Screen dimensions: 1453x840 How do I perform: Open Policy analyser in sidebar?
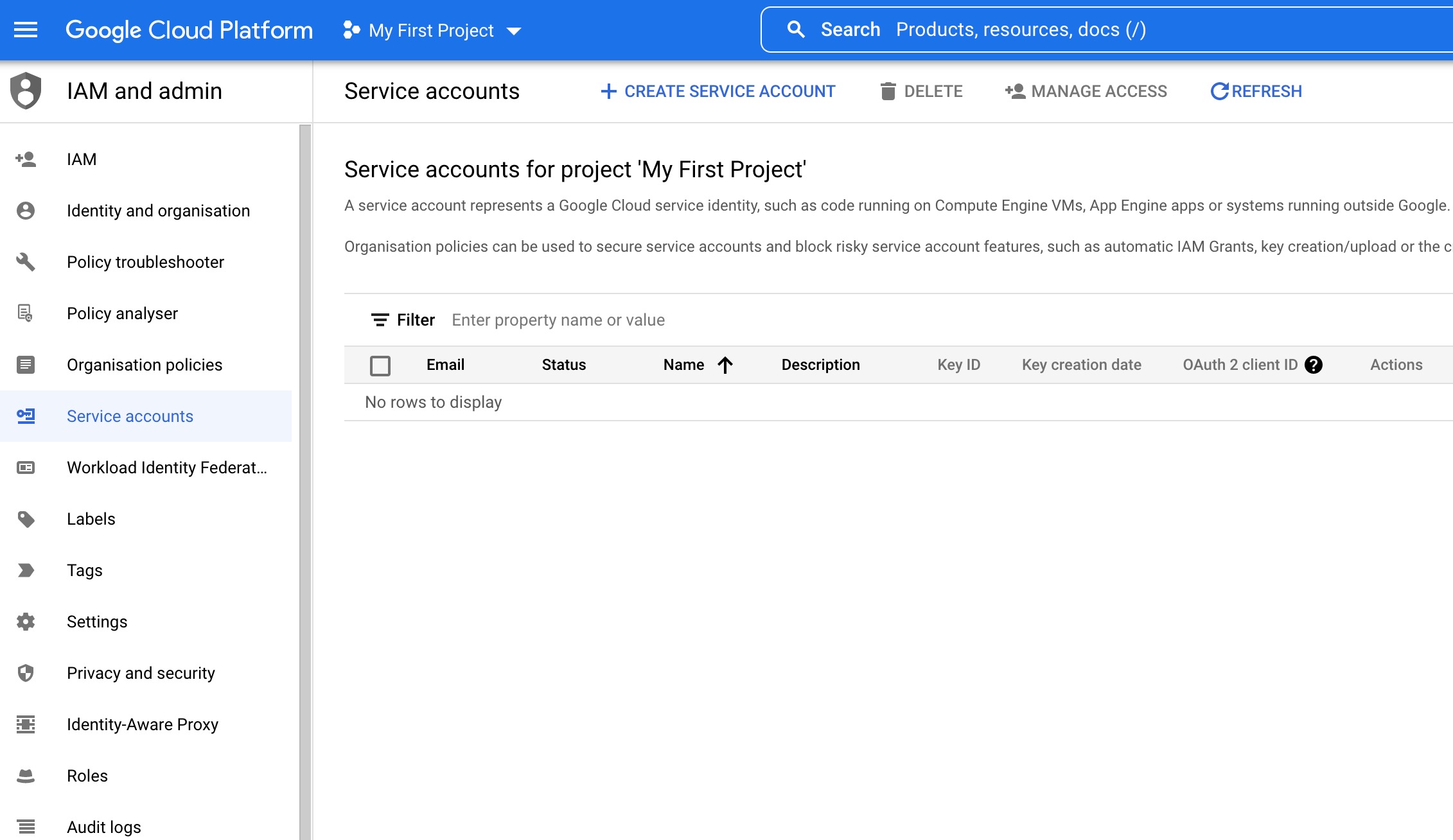[146, 313]
